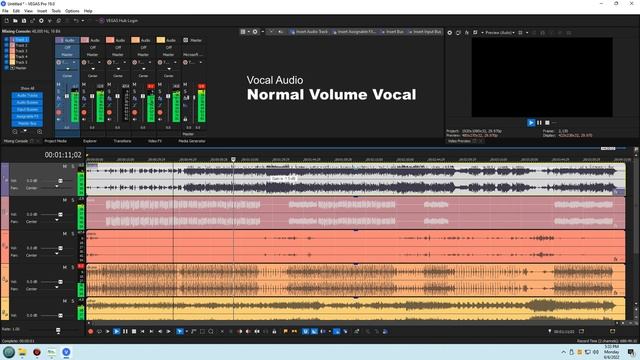Viewport: 640px width, 360px height.
Task: Pause playback in the timeline transport bar
Action: [x=125, y=331]
